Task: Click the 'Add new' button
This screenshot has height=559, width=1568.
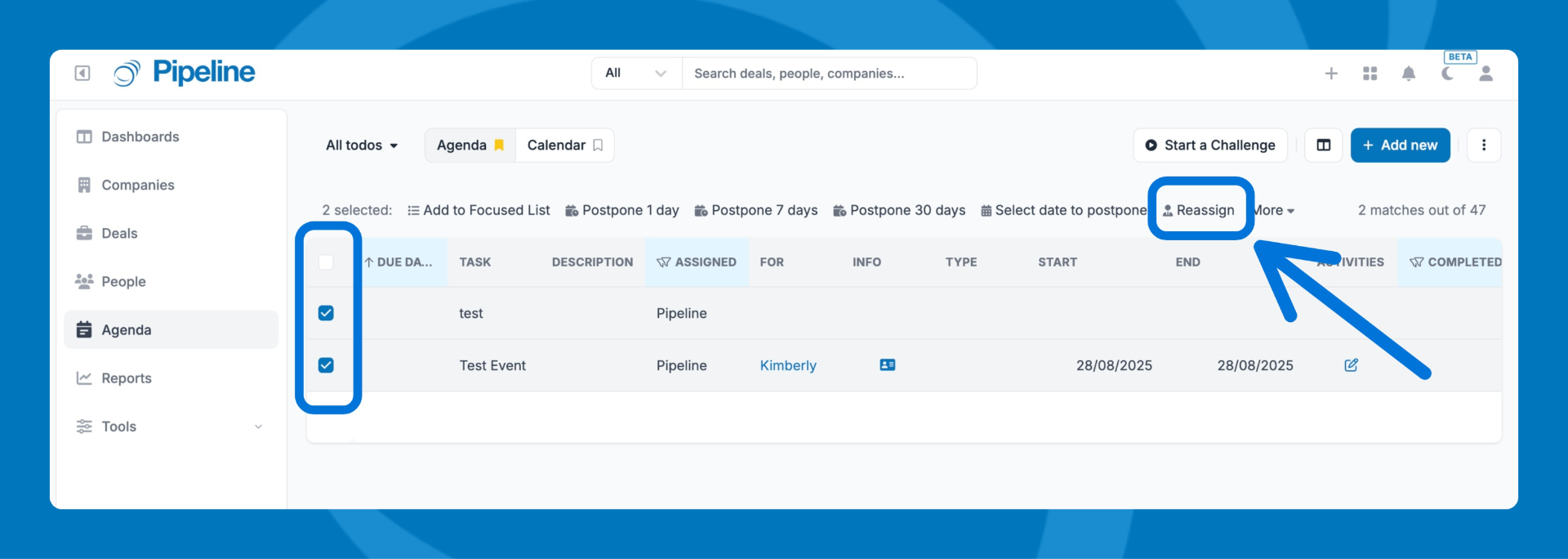Action: point(1400,145)
